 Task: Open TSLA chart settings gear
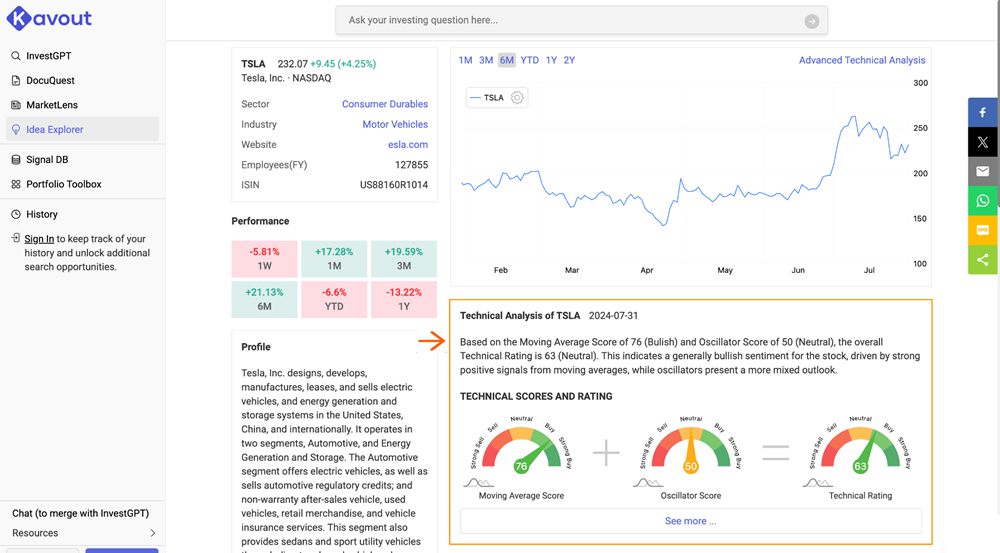[517, 98]
